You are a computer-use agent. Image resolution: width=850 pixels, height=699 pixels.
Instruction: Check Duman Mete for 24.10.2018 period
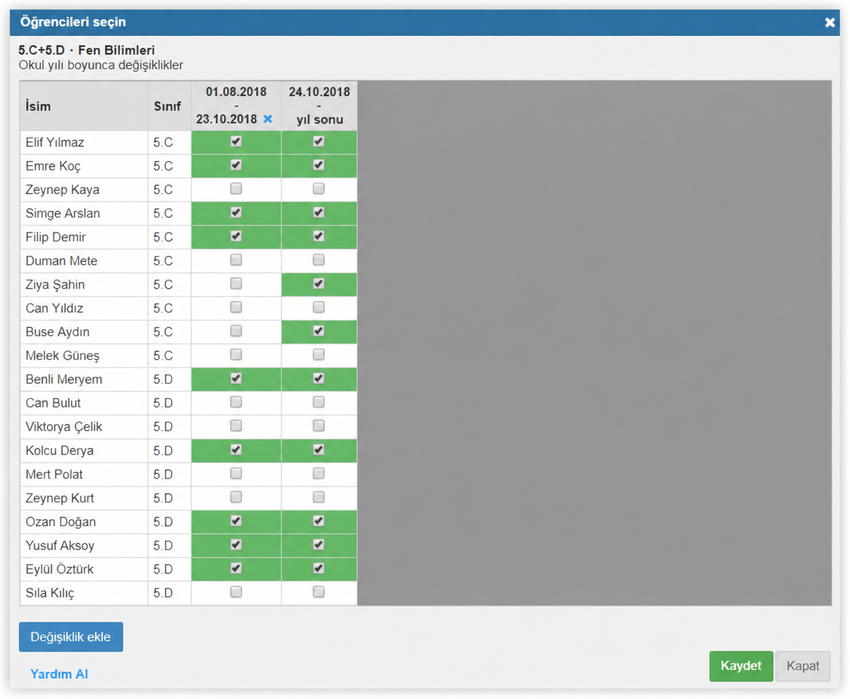pyautogui.click(x=319, y=260)
